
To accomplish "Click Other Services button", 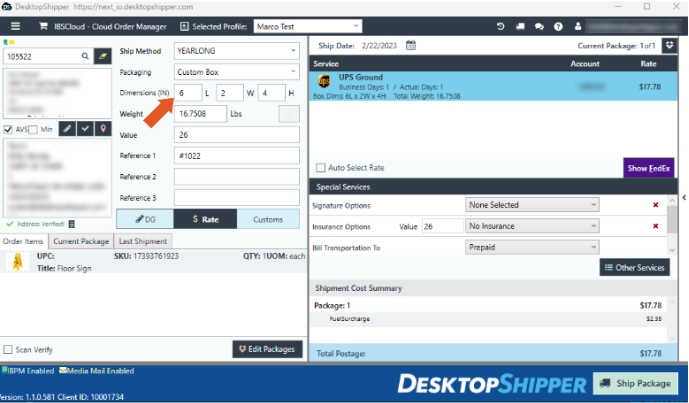I will pyautogui.click(x=635, y=267).
